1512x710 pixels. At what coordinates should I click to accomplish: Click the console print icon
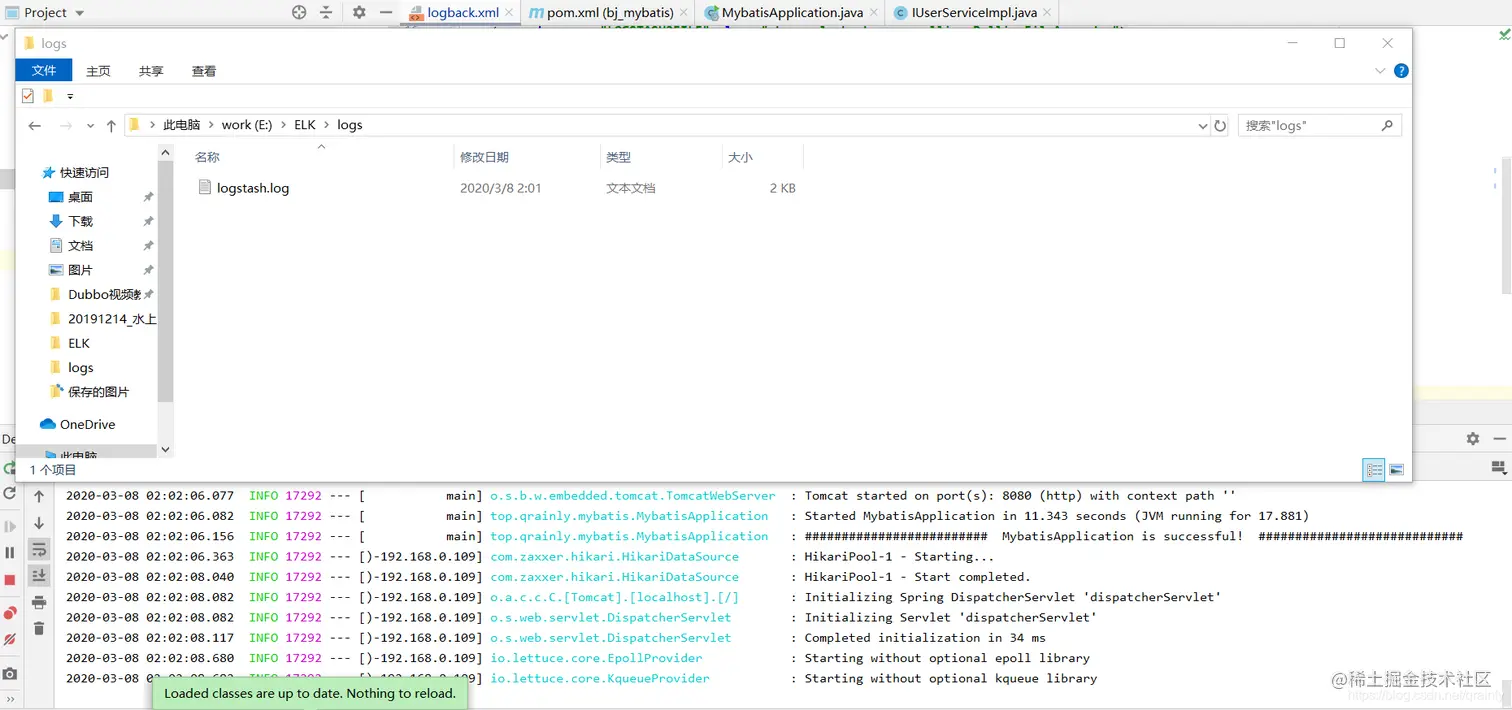pos(39,602)
